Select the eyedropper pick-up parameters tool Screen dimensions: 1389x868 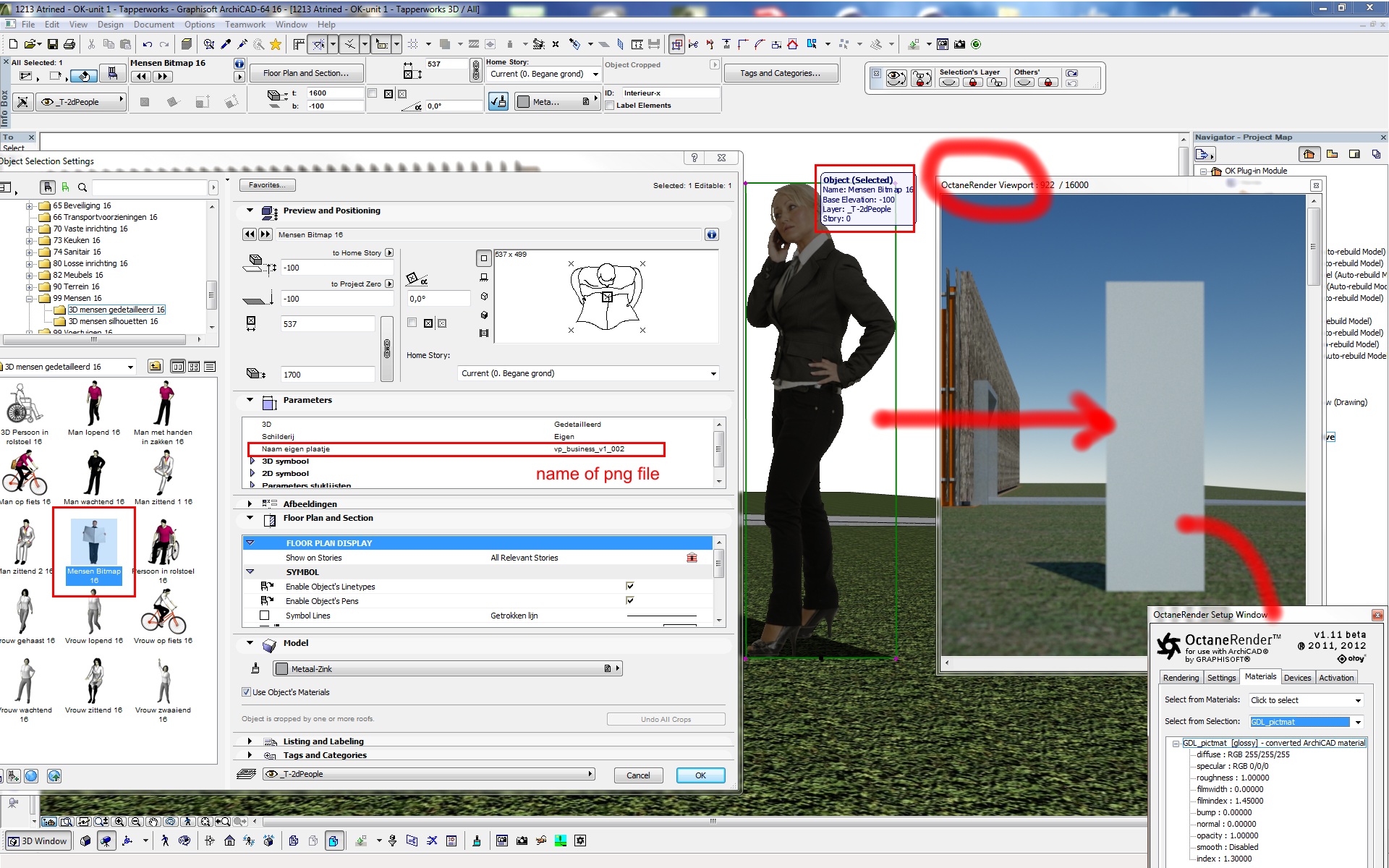point(226,44)
